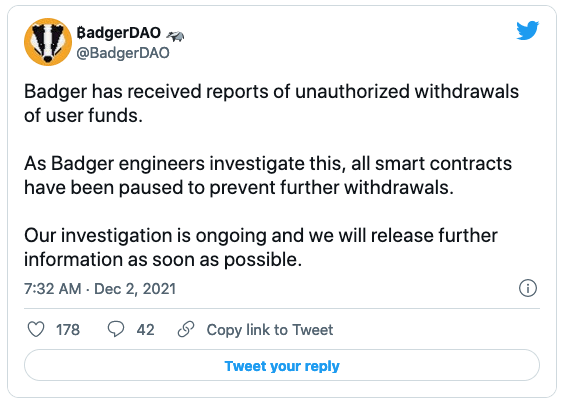Select 'Copy link to Tweet' text

coord(270,330)
